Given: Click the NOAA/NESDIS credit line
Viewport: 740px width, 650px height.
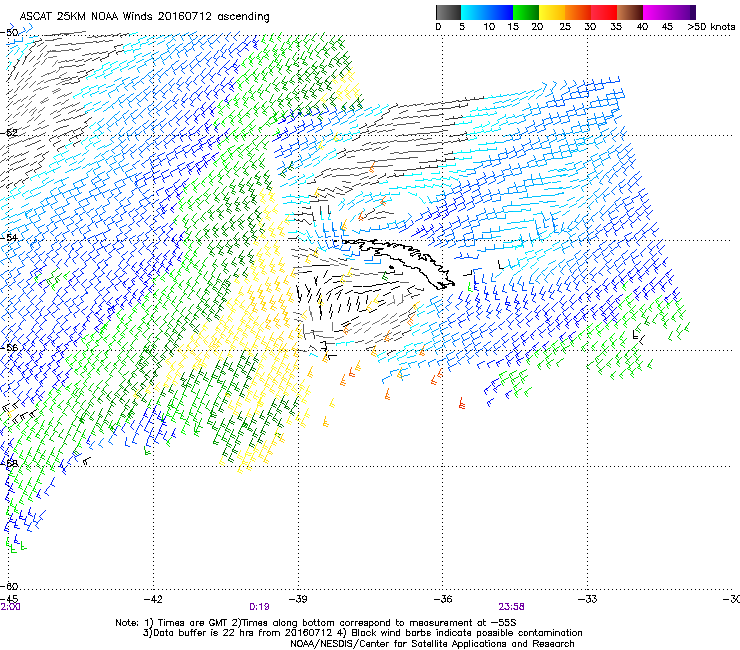Looking at the screenshot, I should 432,644.
